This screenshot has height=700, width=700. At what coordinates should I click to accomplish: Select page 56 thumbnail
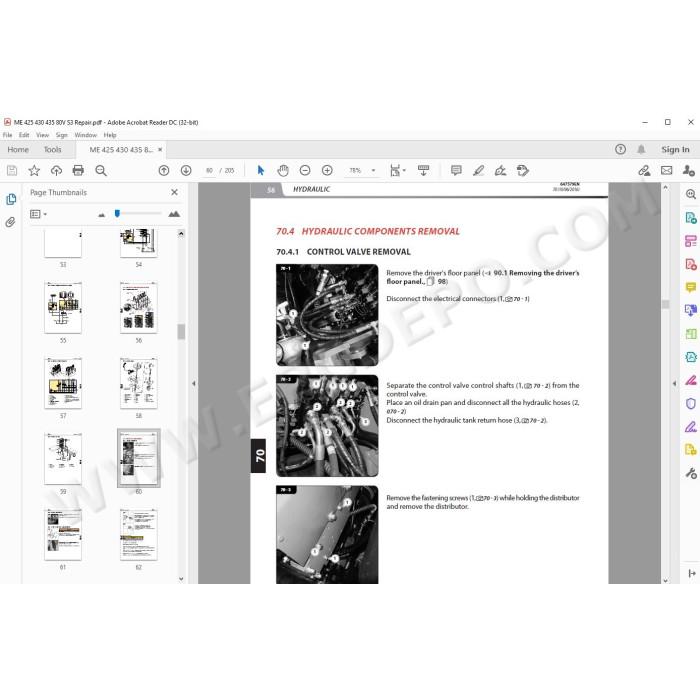[x=139, y=308]
